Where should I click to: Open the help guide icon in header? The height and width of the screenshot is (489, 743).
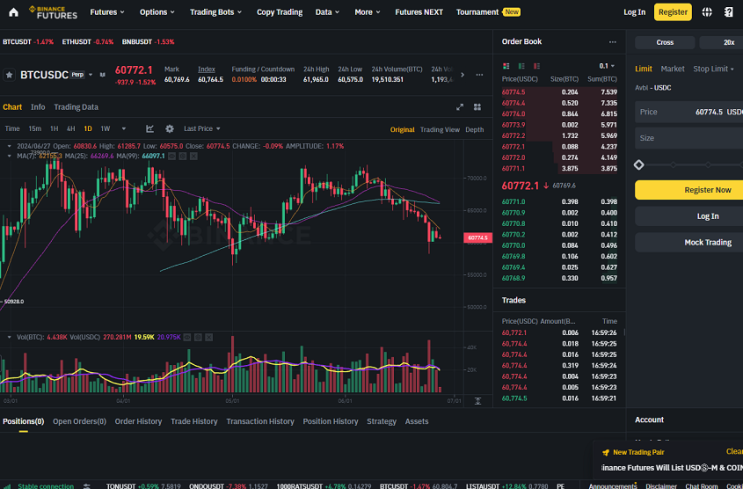point(729,12)
